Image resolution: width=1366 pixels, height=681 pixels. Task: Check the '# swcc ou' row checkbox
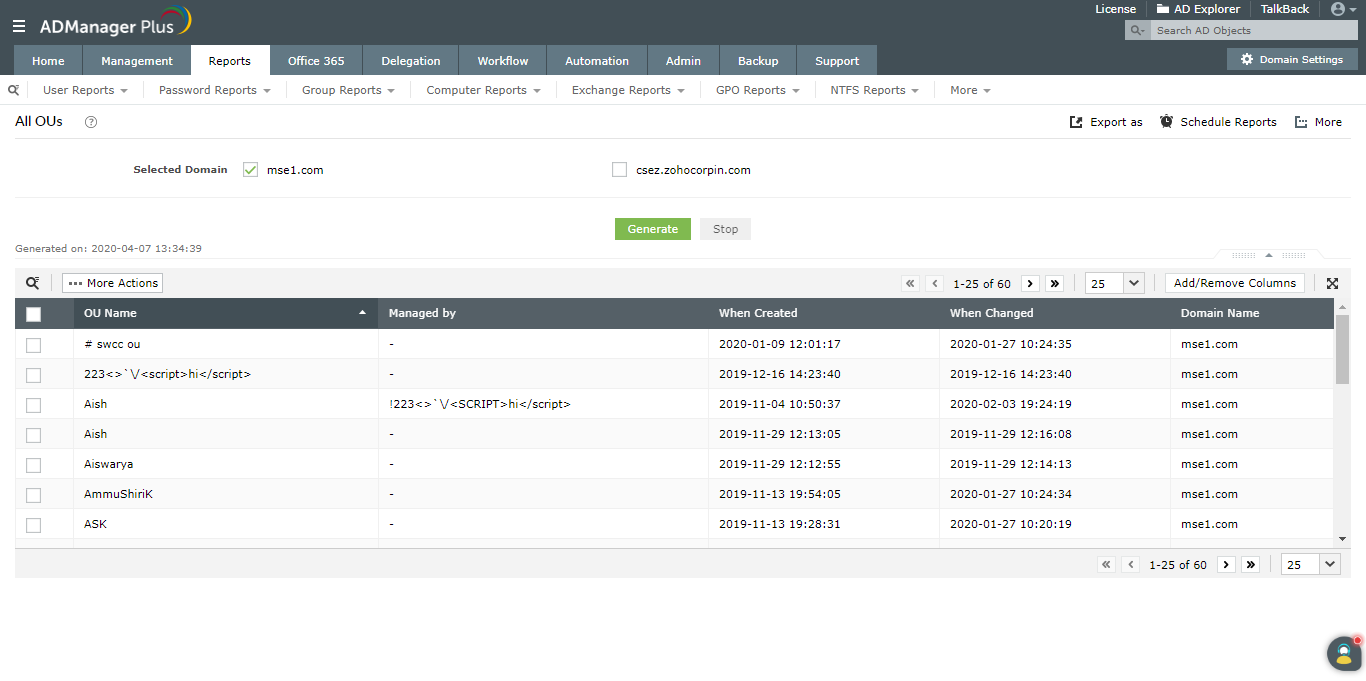point(33,345)
